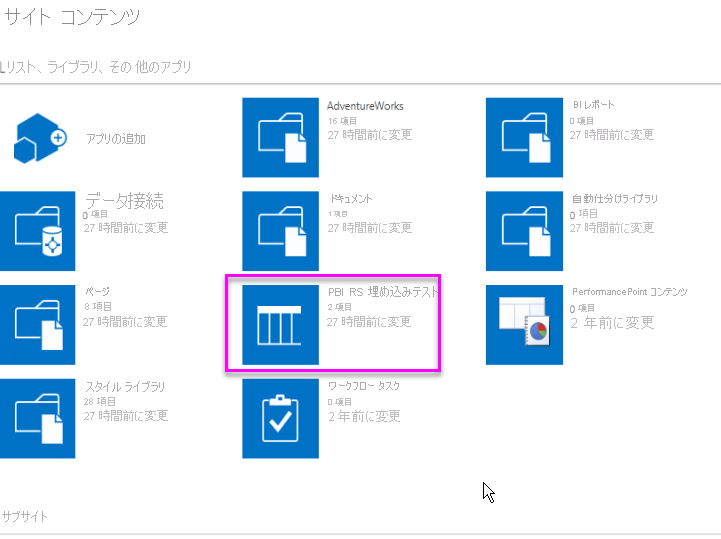
Task: Open the スタイル ライブラリ tile icon
Action: [x=37, y=419]
